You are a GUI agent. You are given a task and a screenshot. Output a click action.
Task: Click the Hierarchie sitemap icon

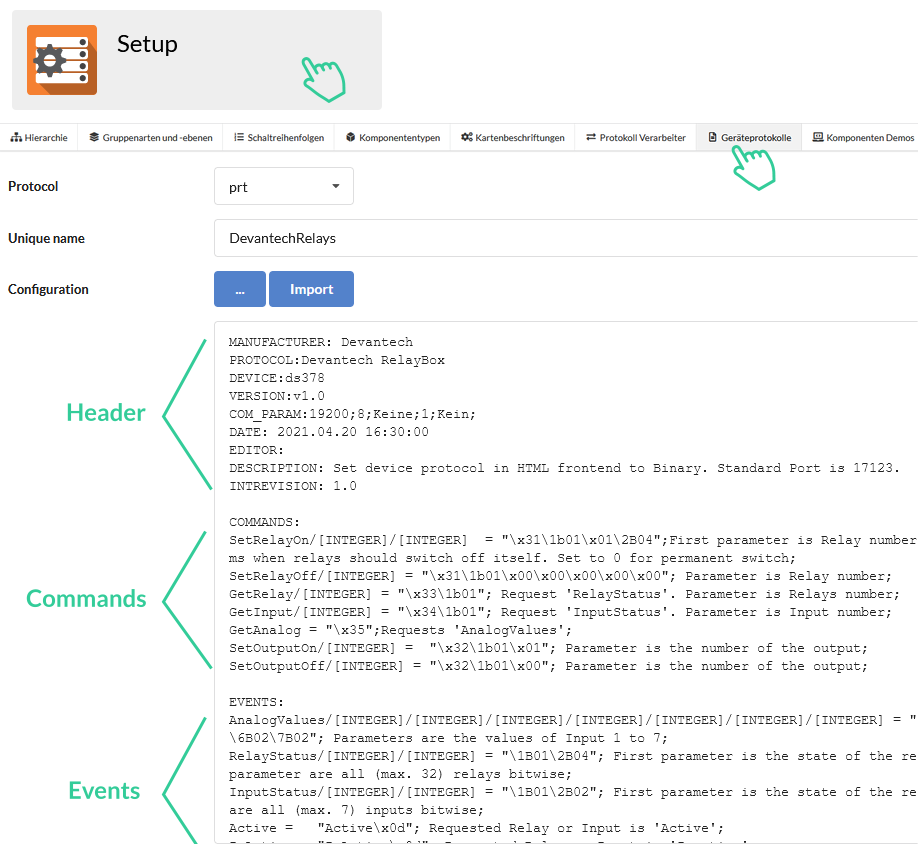[x=17, y=137]
